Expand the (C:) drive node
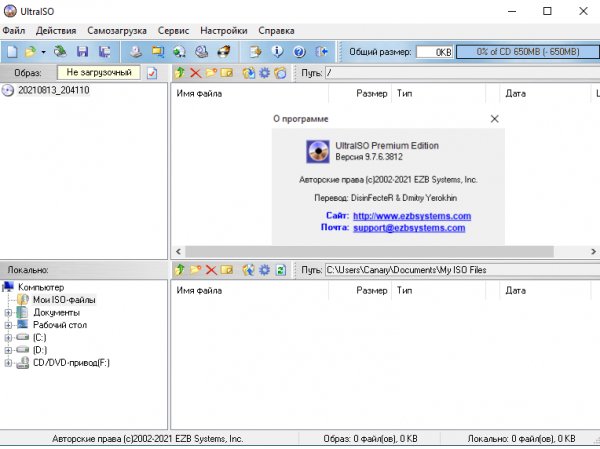Screen dimensions: 600x449 8,338
